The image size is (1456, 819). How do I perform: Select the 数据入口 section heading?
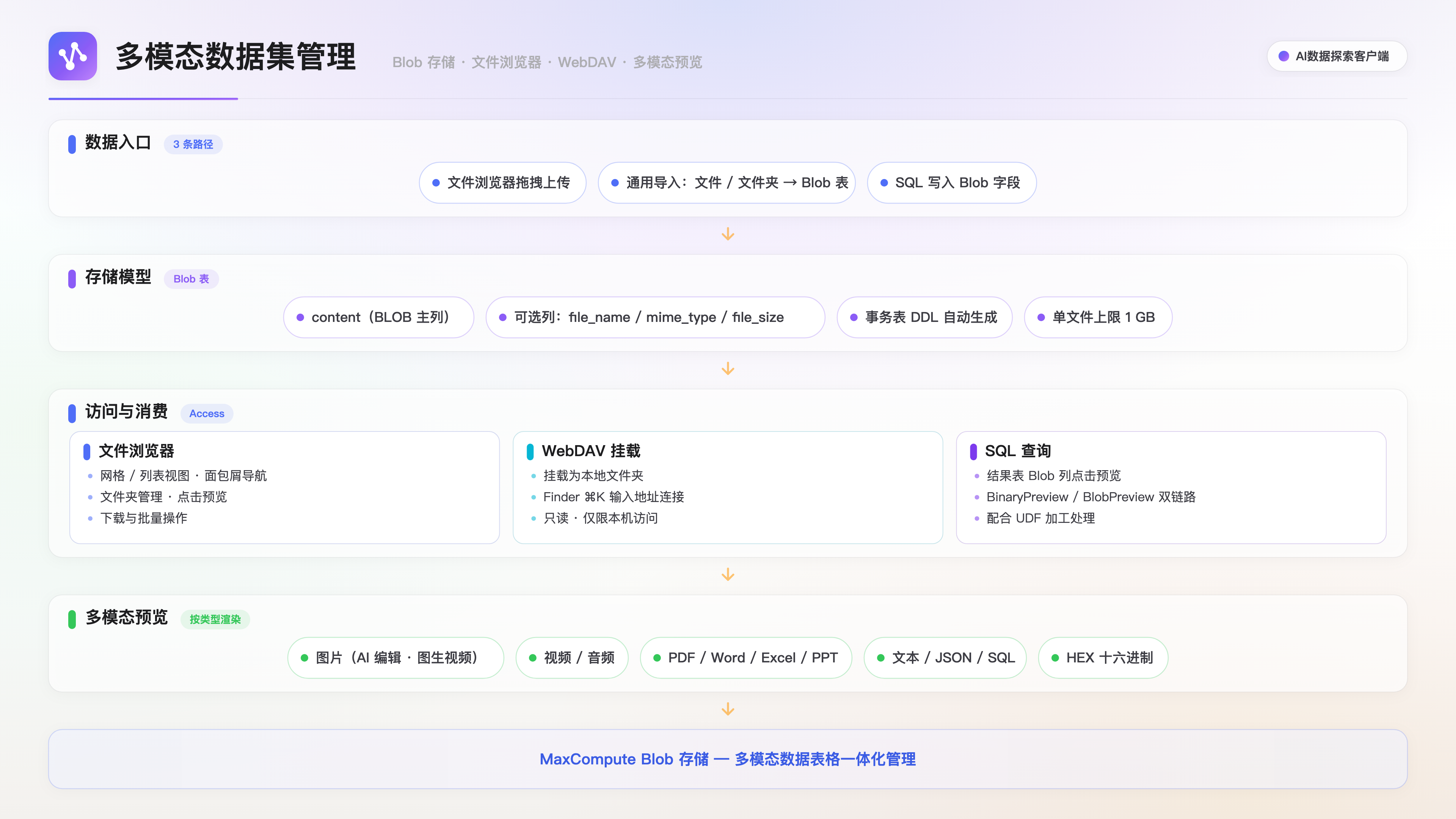(118, 143)
